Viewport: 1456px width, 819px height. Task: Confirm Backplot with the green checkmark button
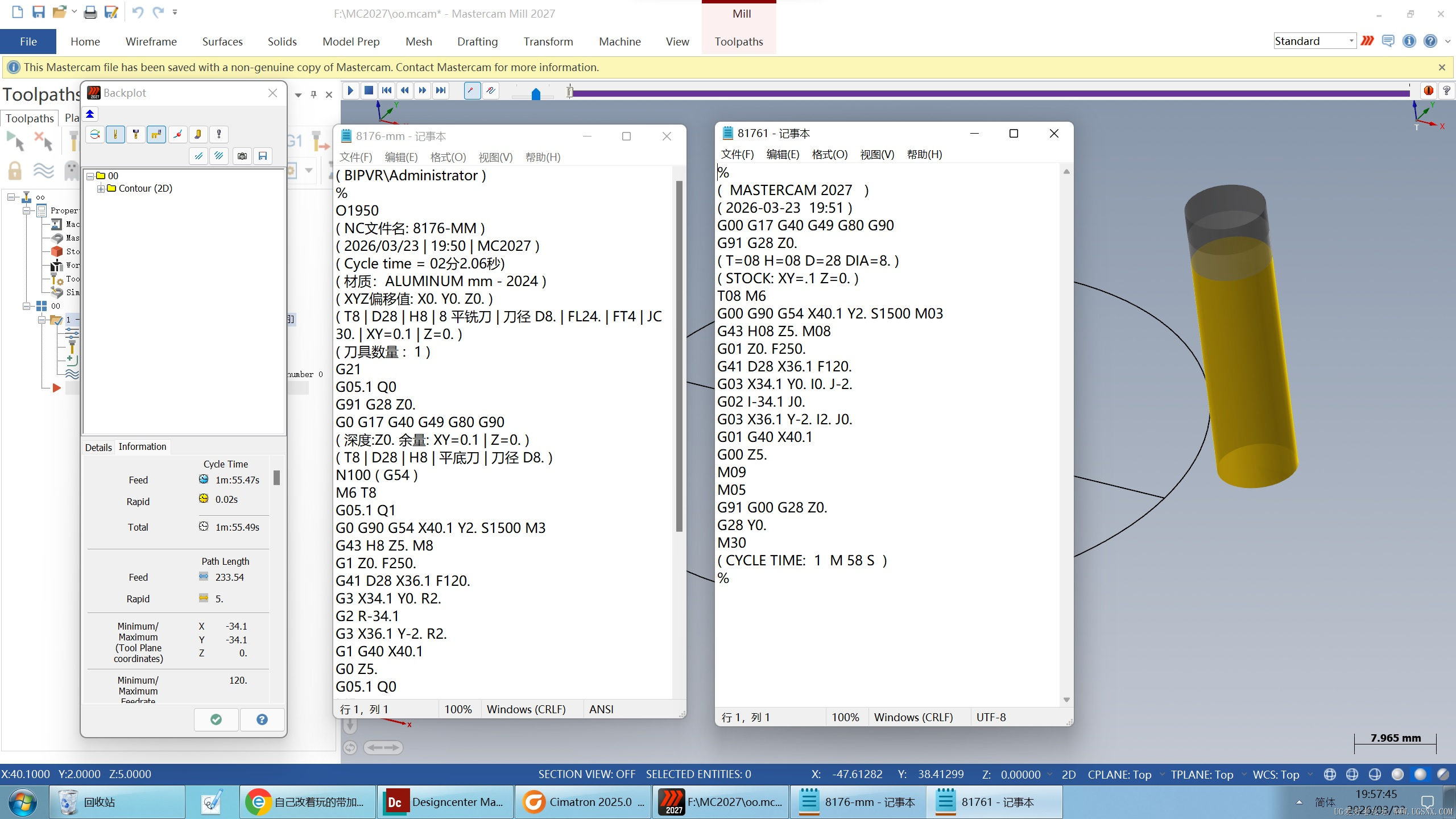pos(216,719)
